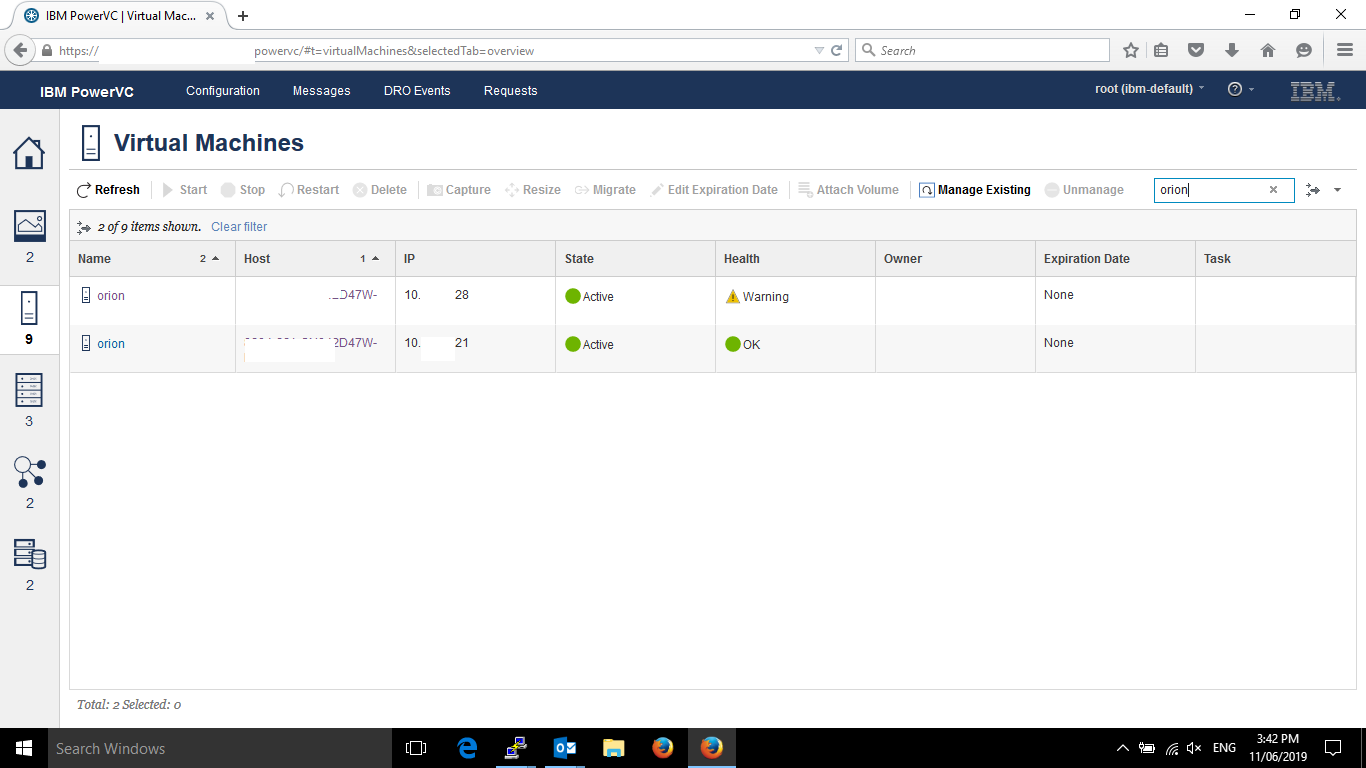Click the Manage Existing button
The height and width of the screenshot is (768, 1366).
[x=975, y=190]
